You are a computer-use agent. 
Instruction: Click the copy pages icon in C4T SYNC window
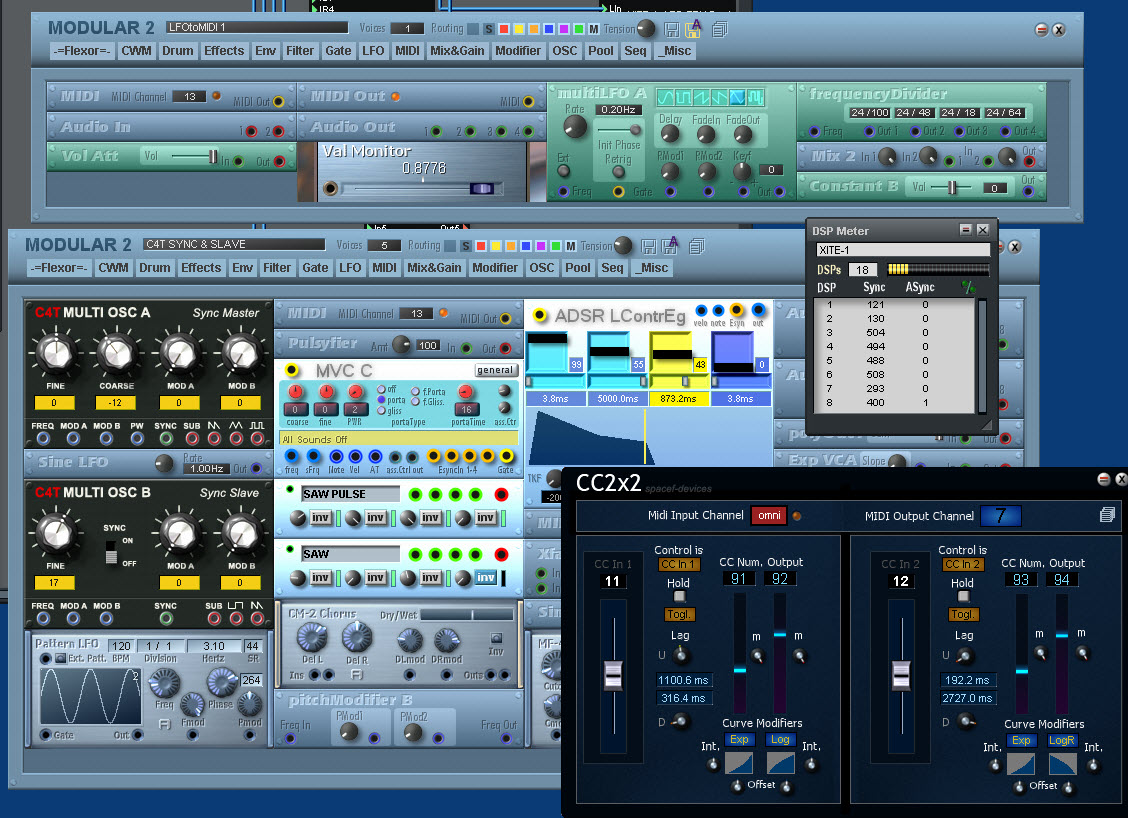696,247
